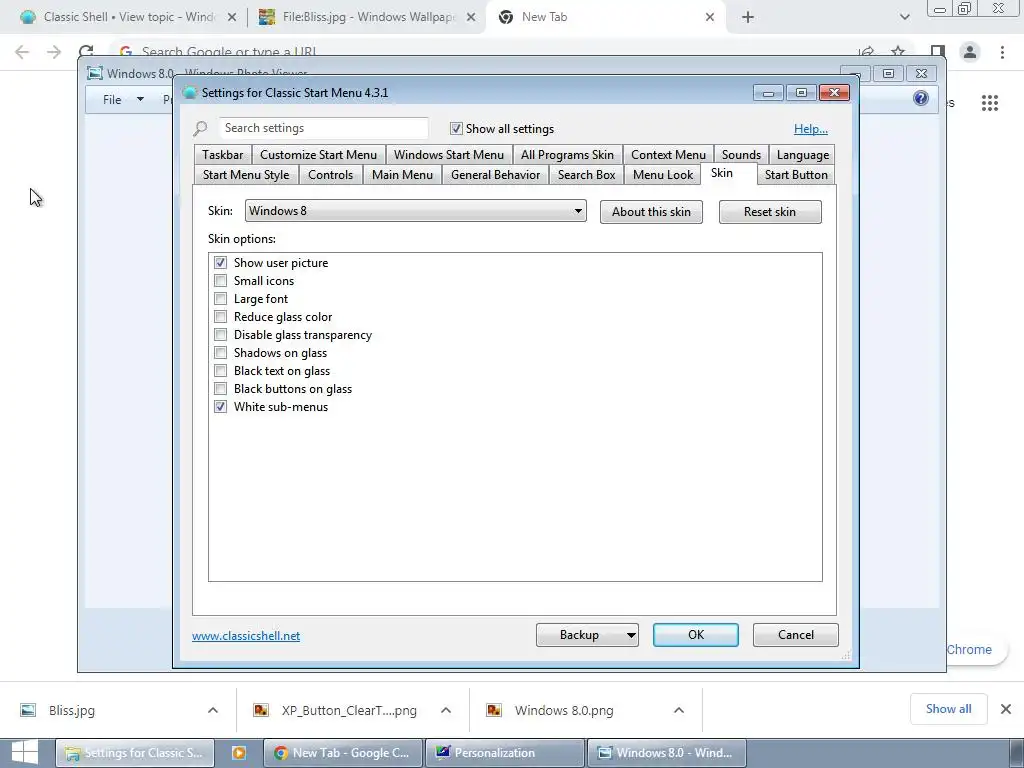The height and width of the screenshot is (768, 1024).
Task: Close the File:Bliss.jpg tab
Action: pos(471,17)
